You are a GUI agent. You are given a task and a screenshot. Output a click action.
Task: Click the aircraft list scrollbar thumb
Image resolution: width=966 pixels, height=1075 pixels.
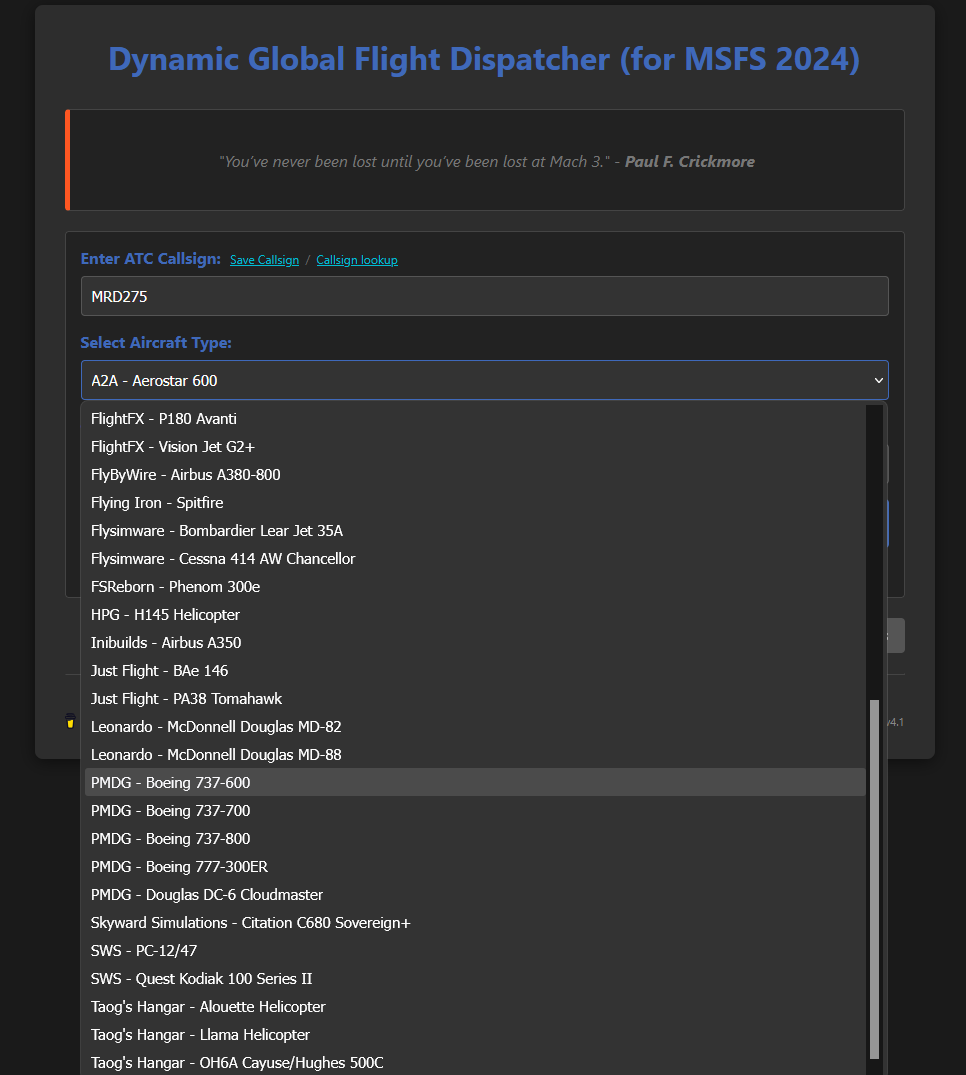point(874,880)
